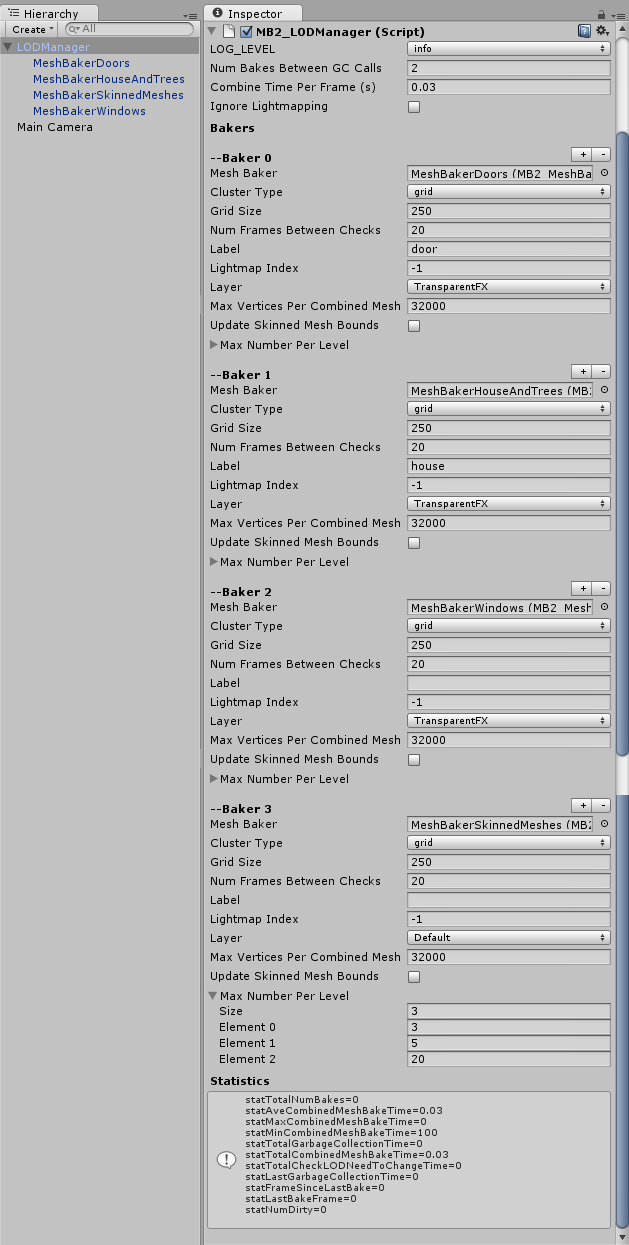Viewport: 629px width, 1245px height.
Task: Open the Hierarchy panel options menu icon
Action: tap(191, 15)
